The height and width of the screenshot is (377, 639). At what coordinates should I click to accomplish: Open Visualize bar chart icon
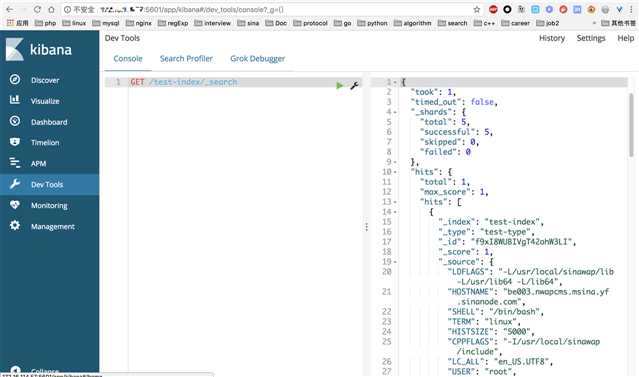(x=15, y=99)
